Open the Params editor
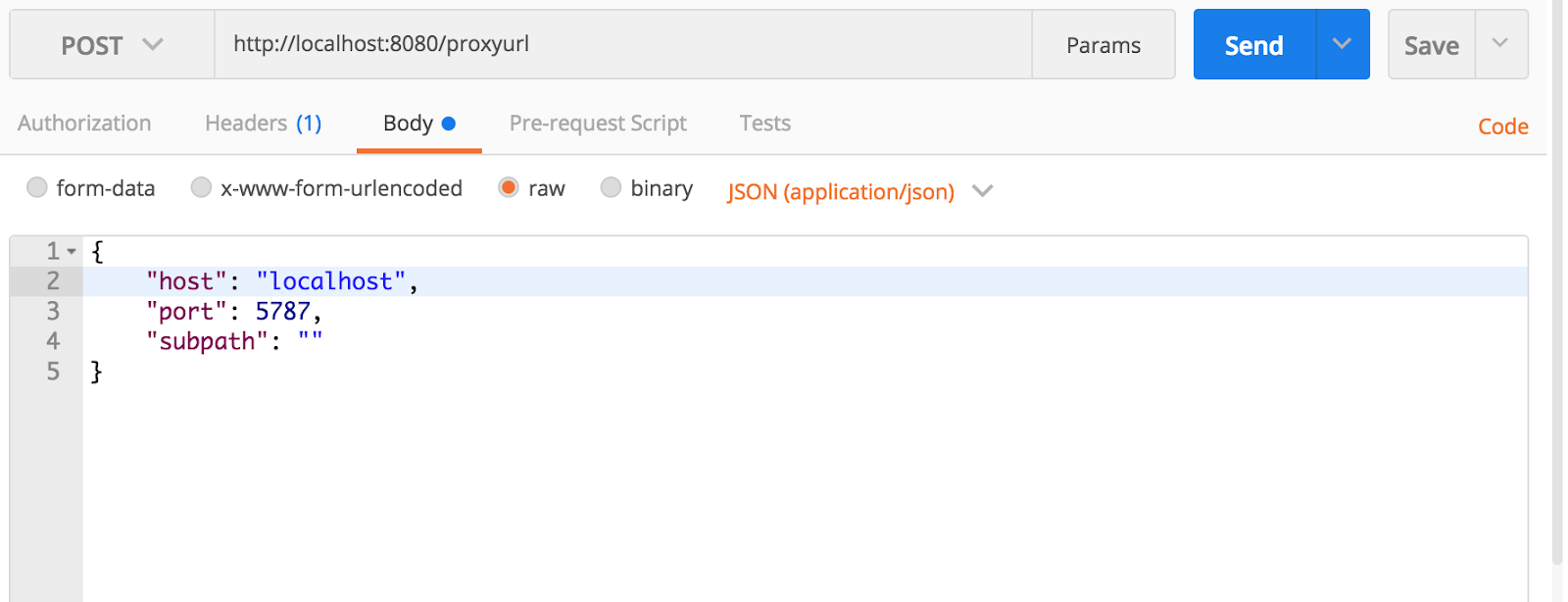 point(1103,45)
